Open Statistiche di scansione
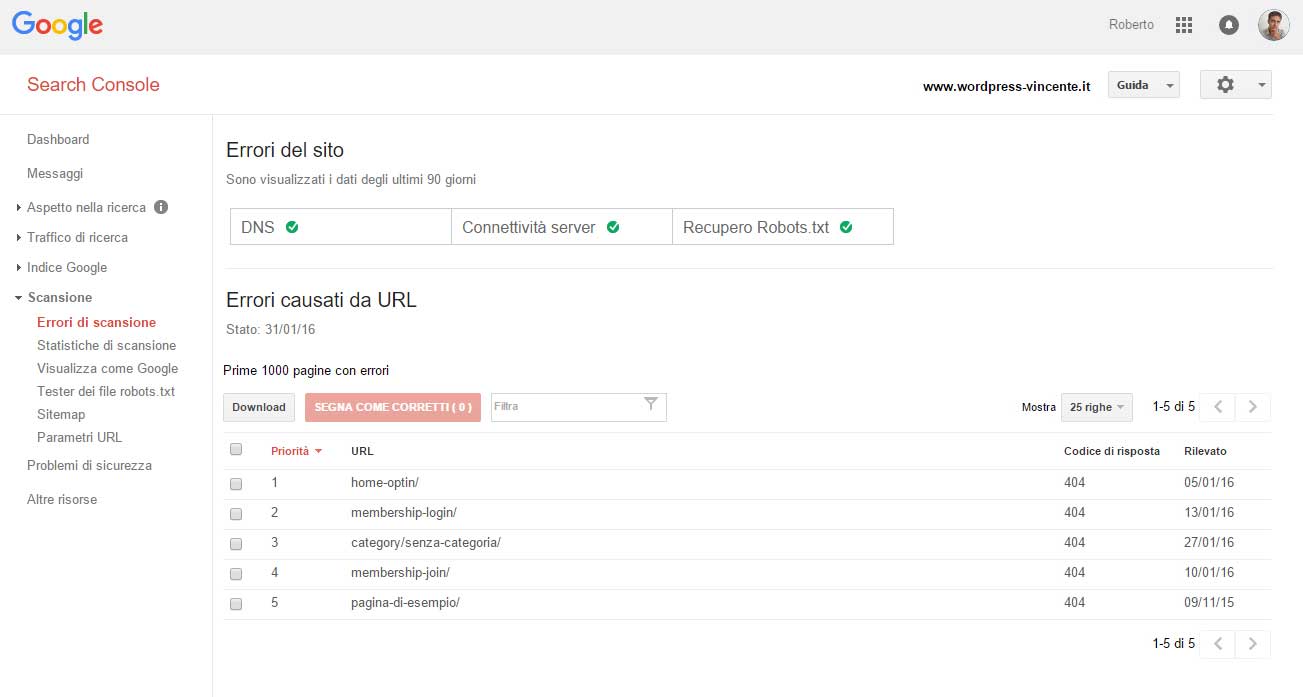This screenshot has width=1303, height=697. [x=106, y=346]
